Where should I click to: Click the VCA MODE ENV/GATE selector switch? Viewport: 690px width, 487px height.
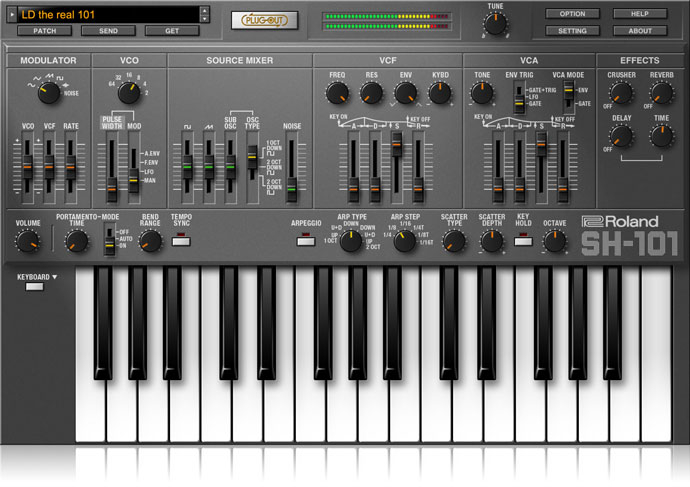tap(566, 96)
